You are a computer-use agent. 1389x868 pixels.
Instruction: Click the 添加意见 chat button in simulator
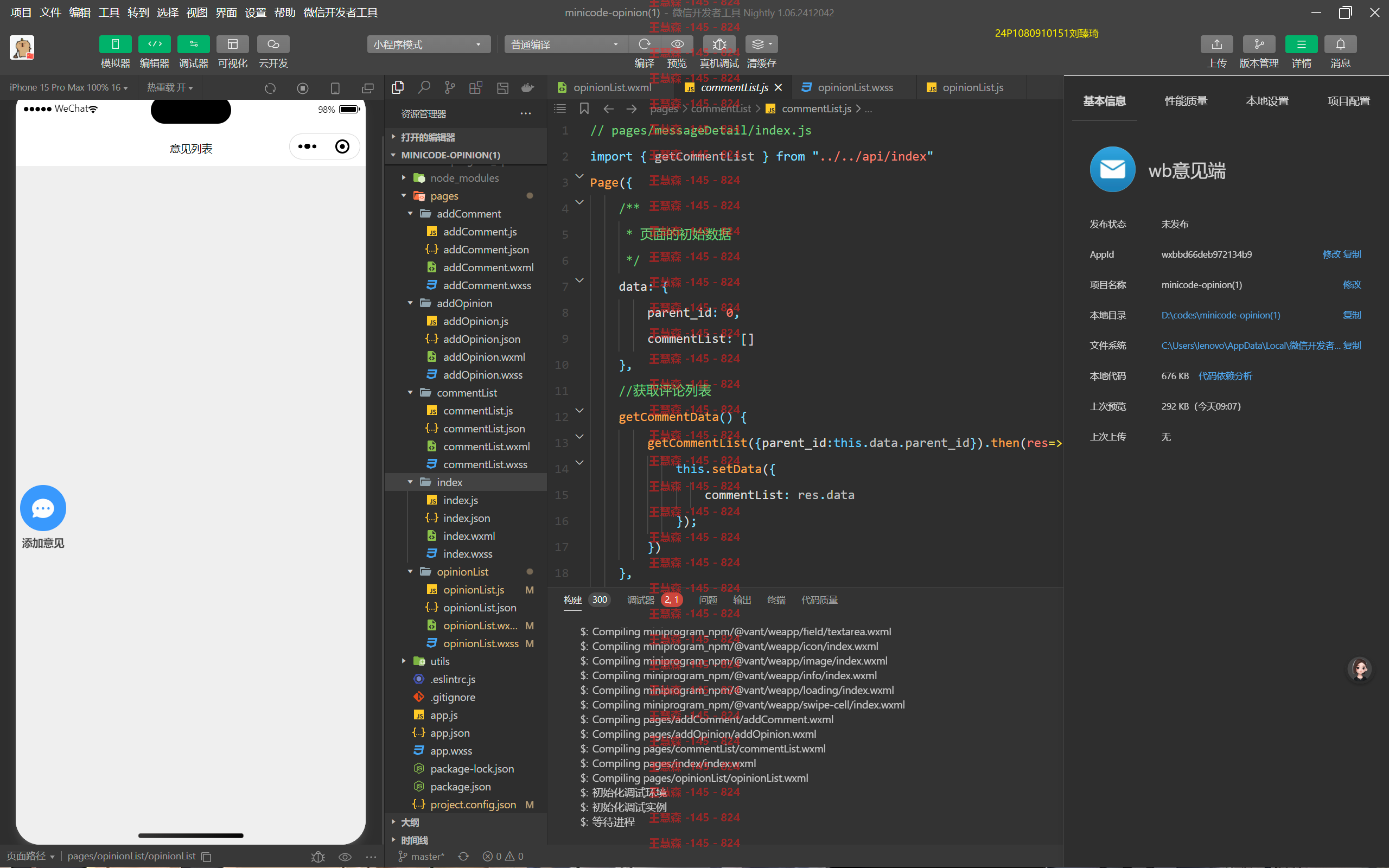[43, 508]
